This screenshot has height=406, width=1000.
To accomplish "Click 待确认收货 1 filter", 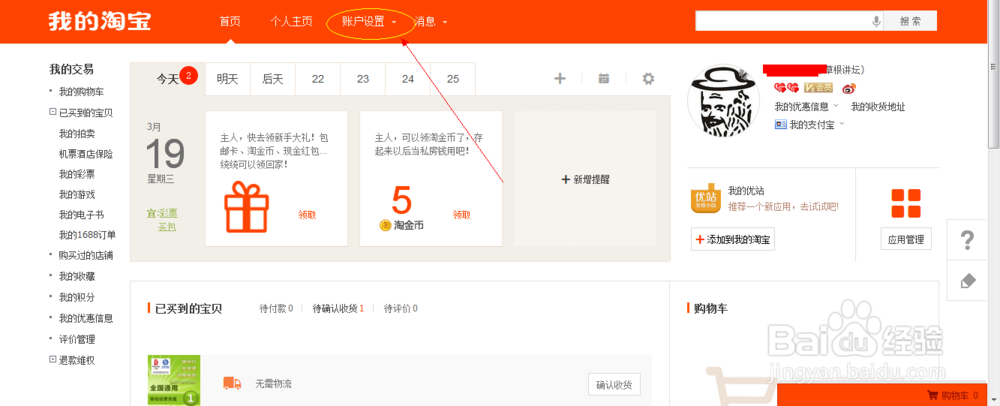I will point(338,308).
